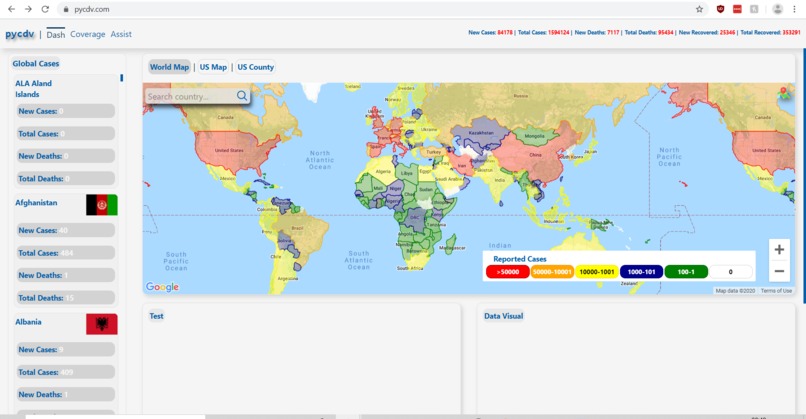Image resolution: width=806 pixels, height=419 pixels.
Task: Click the Global Cases heading
Action: (x=35, y=63)
